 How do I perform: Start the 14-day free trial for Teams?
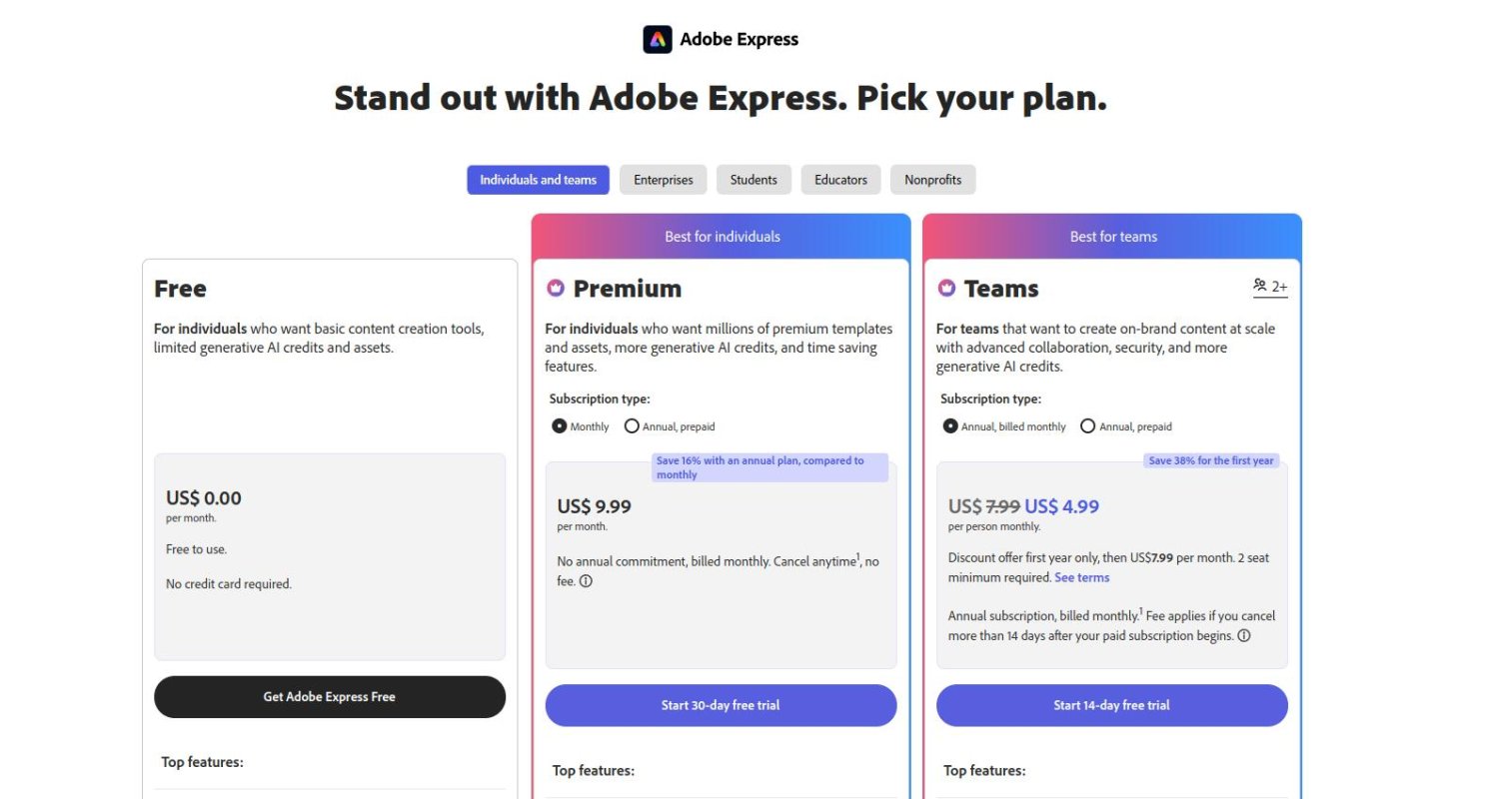point(1111,705)
